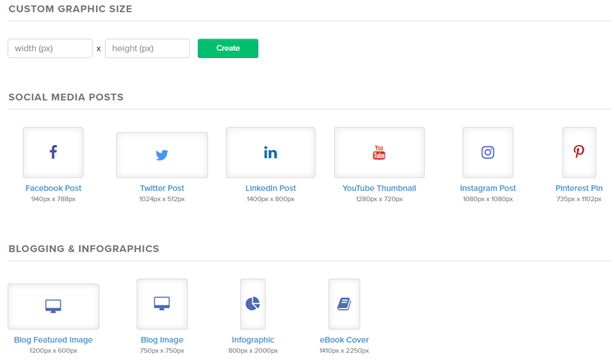Open the Twitter Post link
Image resolution: width=614 pixels, height=361 pixels.
(162, 188)
